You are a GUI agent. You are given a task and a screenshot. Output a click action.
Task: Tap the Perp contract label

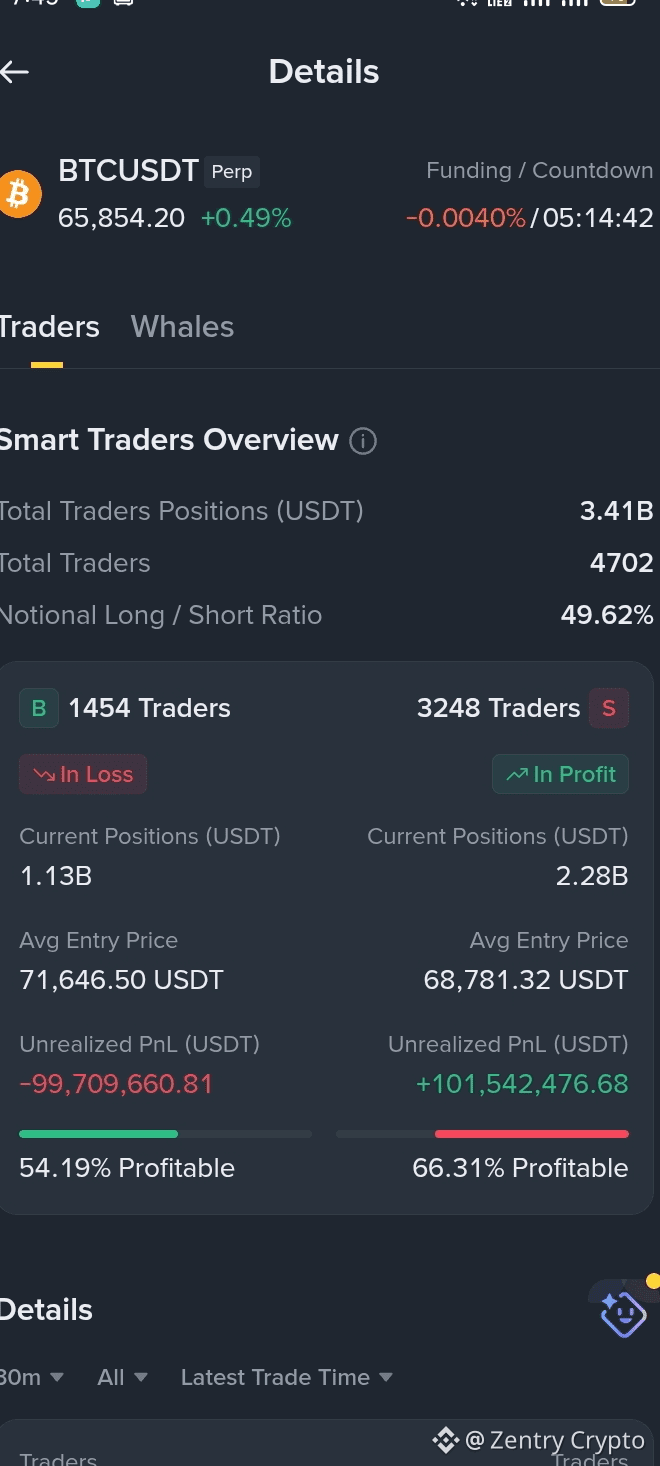[232, 172]
